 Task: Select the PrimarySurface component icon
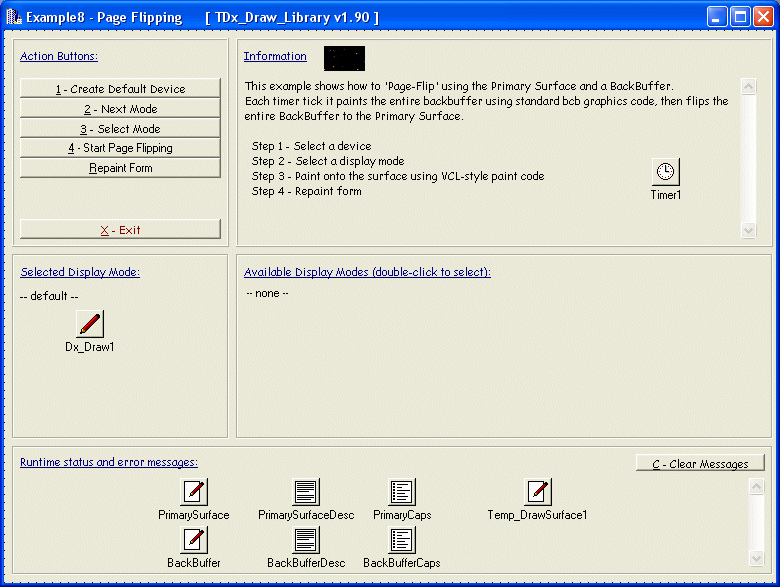[193, 491]
